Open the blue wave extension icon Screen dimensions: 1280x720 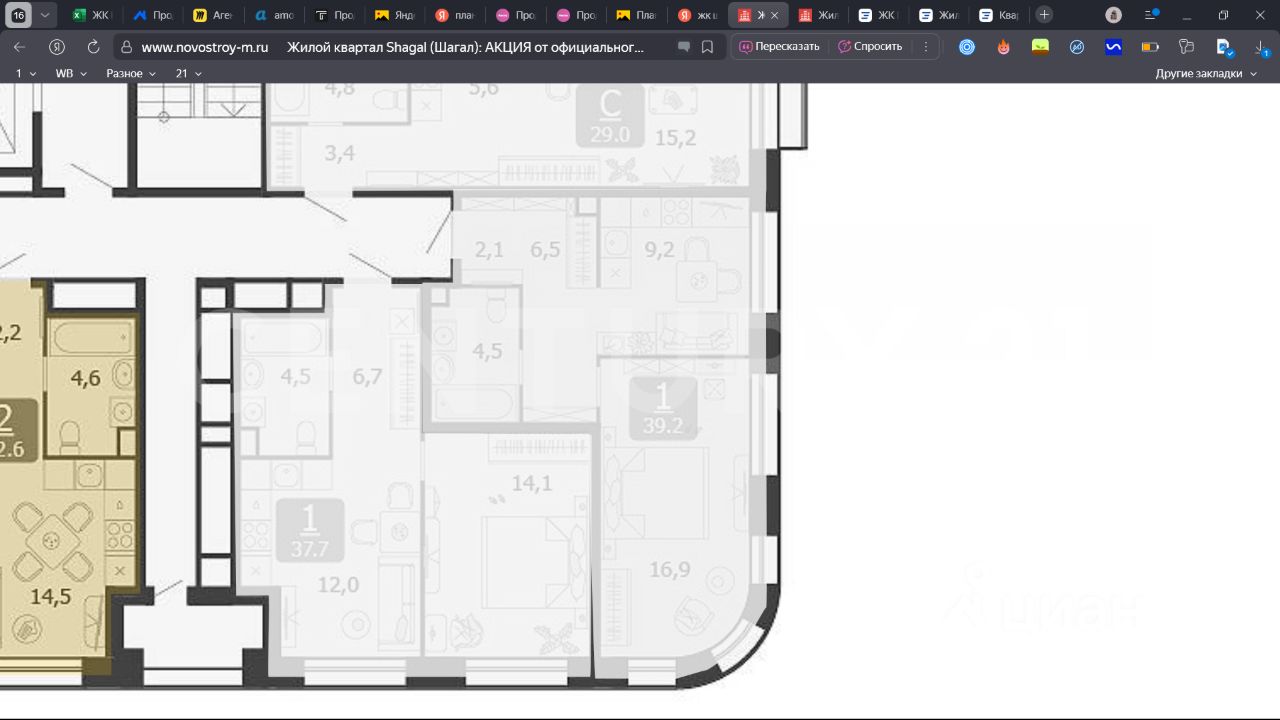[x=1114, y=47]
